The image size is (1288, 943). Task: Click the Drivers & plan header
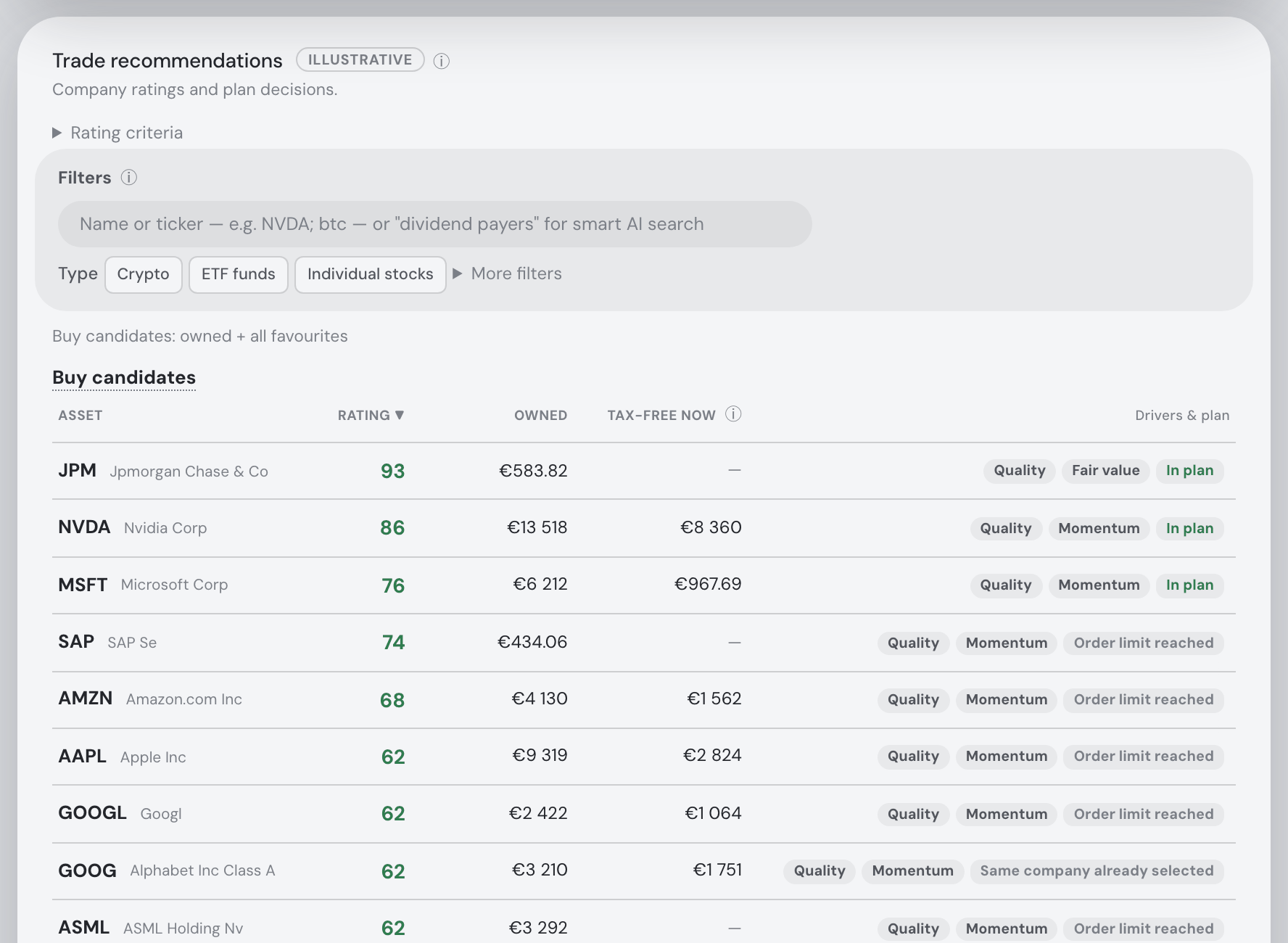(x=1182, y=416)
